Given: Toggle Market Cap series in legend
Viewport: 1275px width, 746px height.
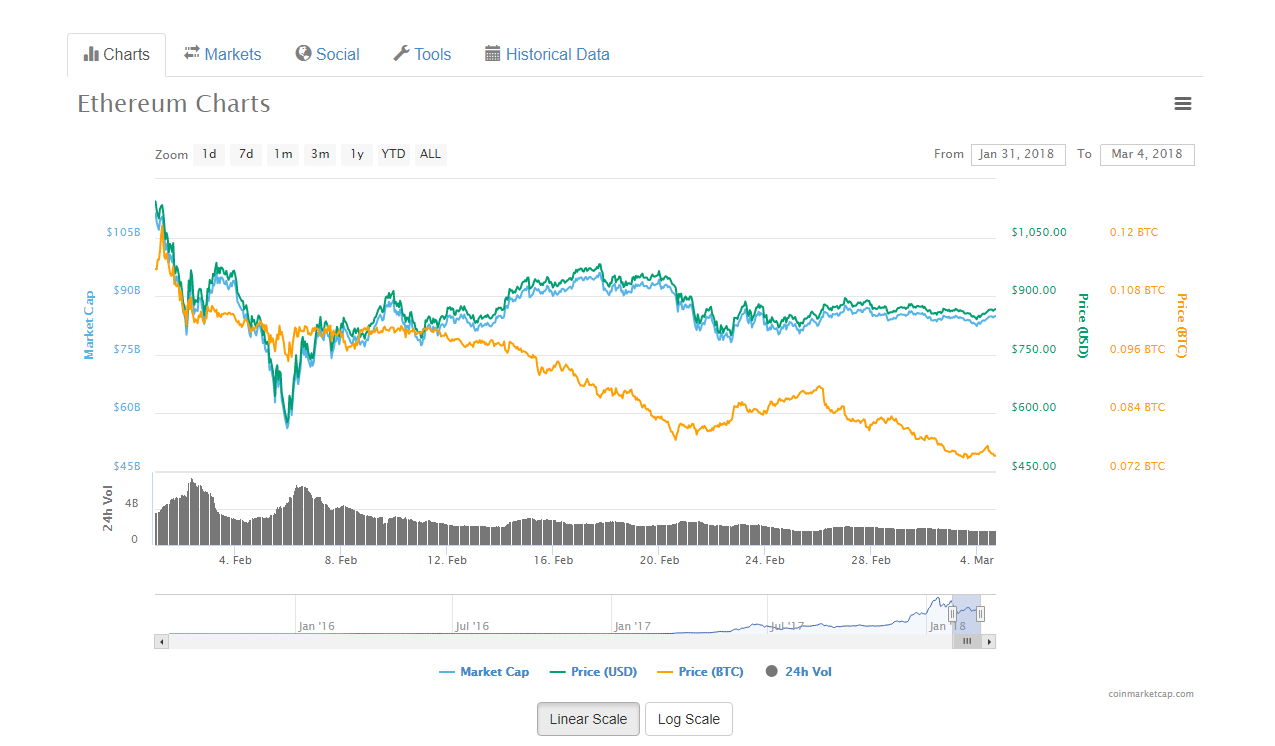Looking at the screenshot, I should [484, 672].
